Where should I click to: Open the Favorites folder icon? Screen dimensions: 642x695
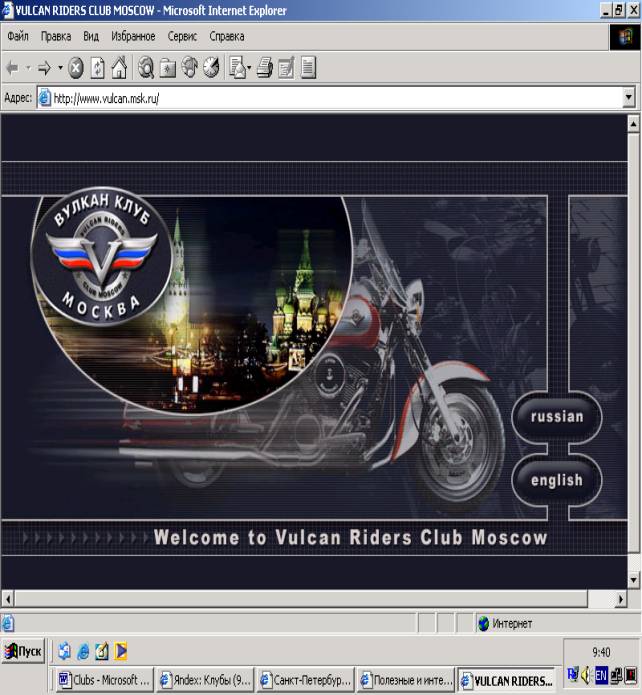coord(168,68)
